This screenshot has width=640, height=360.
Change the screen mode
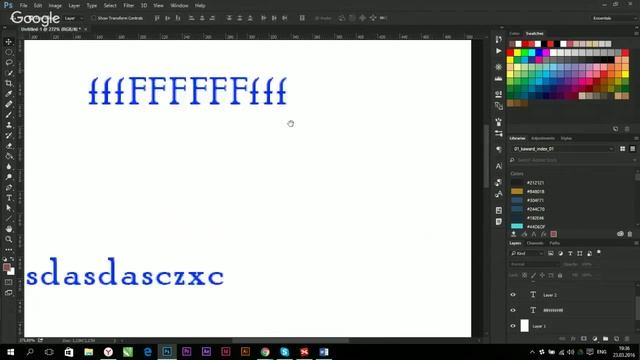(9, 293)
